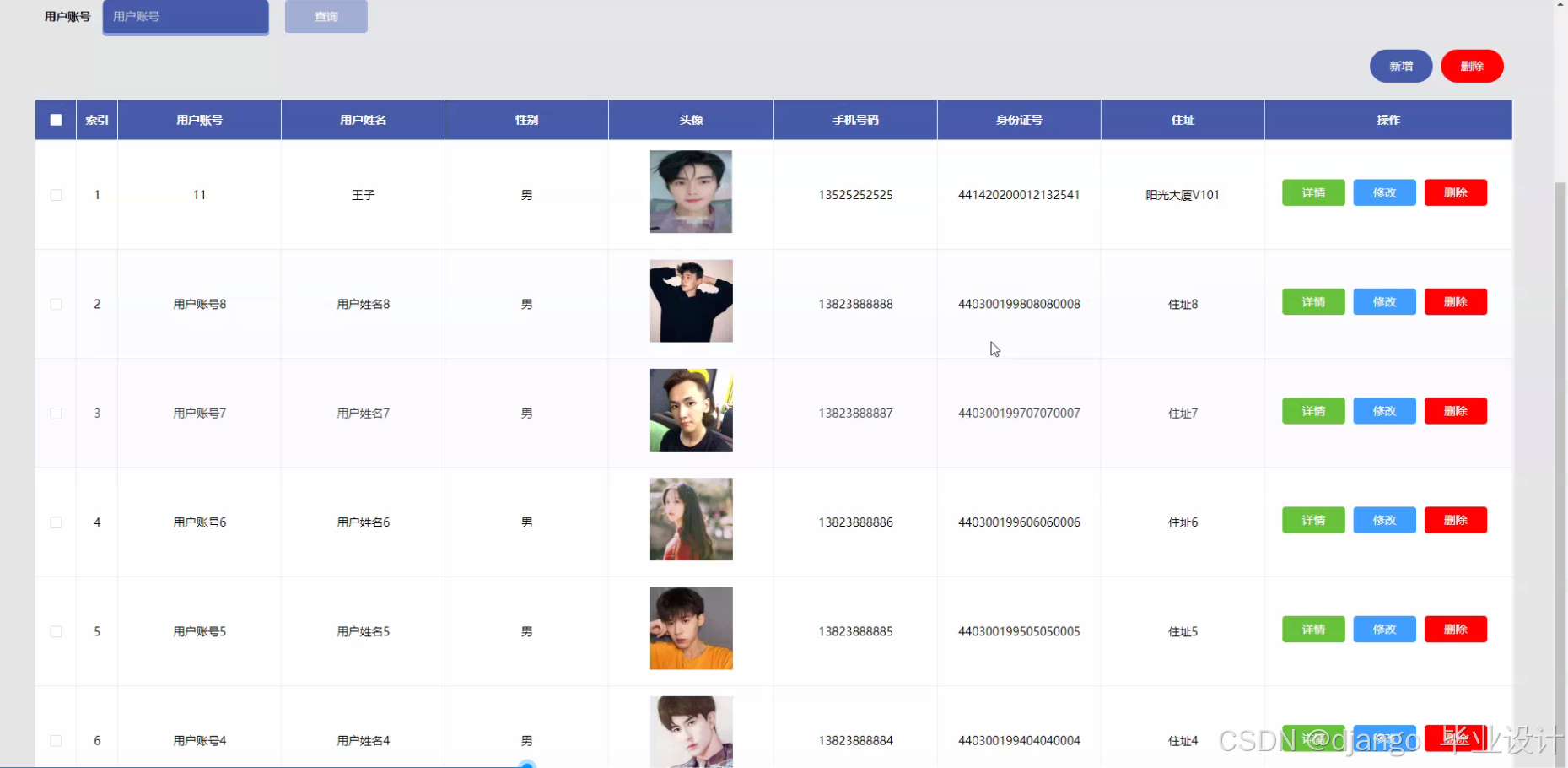1568x768 pixels.
Task: Click the 身份证号 column header
Action: click(x=1019, y=120)
